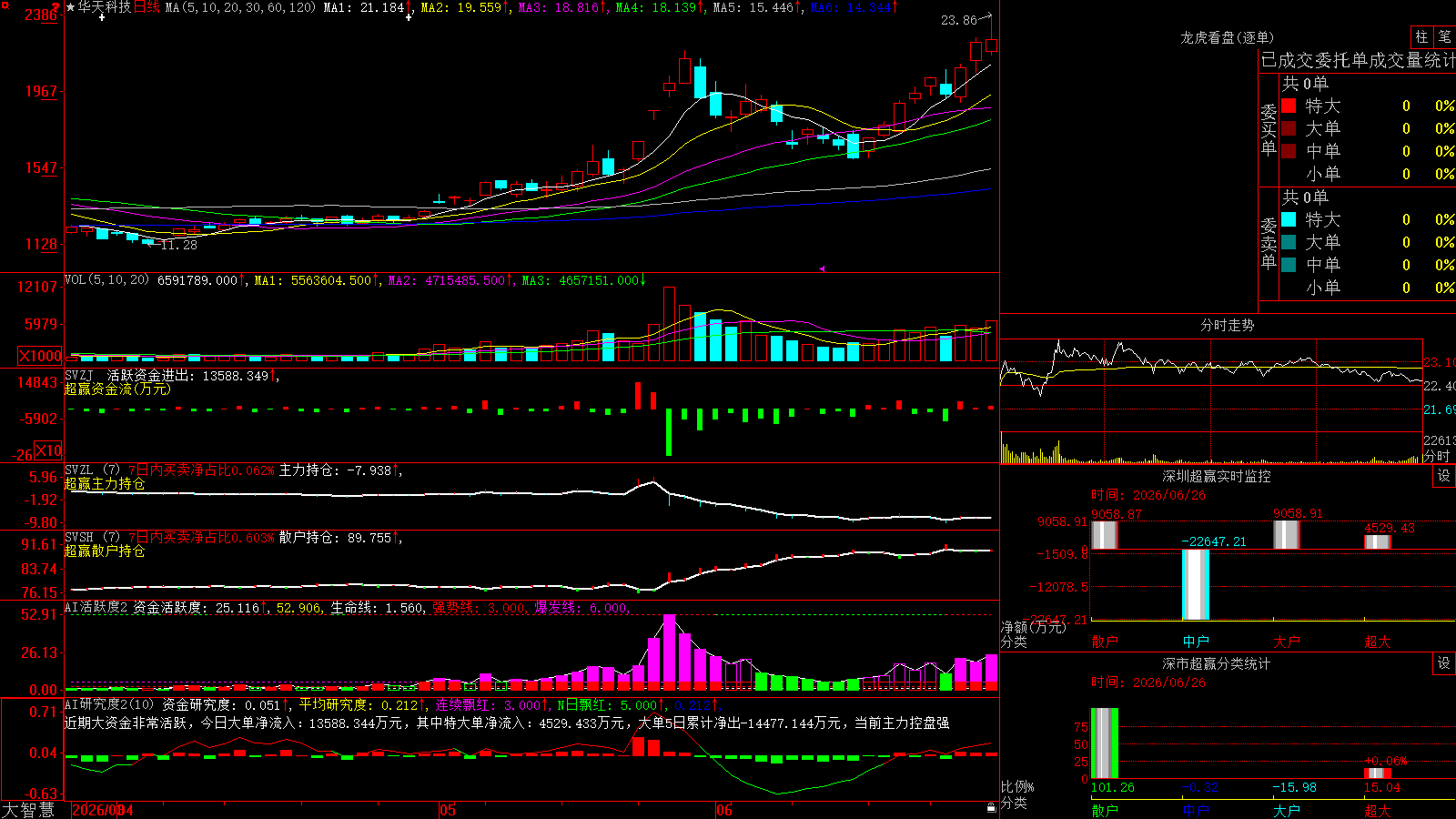The height and width of the screenshot is (819, 1456).
Task: Click the 101.26 value in 分类统计 chart
Action: point(1113,787)
